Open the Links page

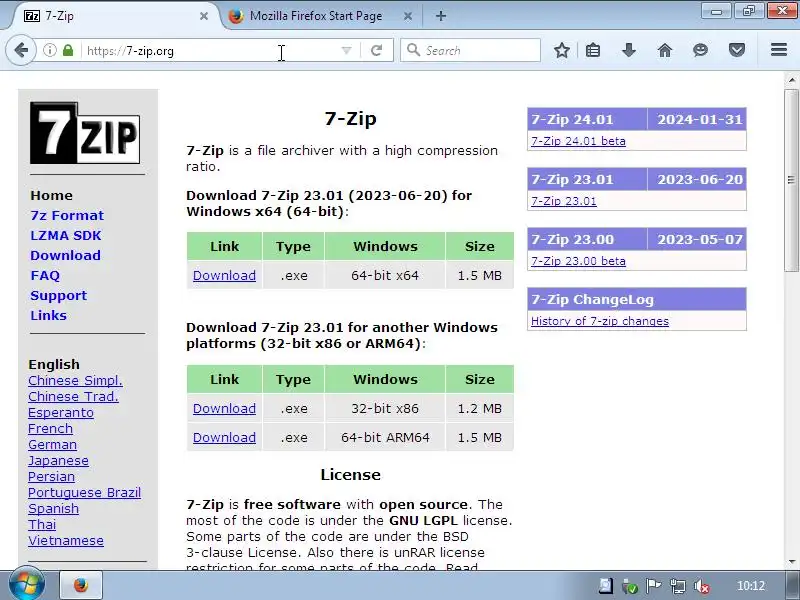pos(48,315)
